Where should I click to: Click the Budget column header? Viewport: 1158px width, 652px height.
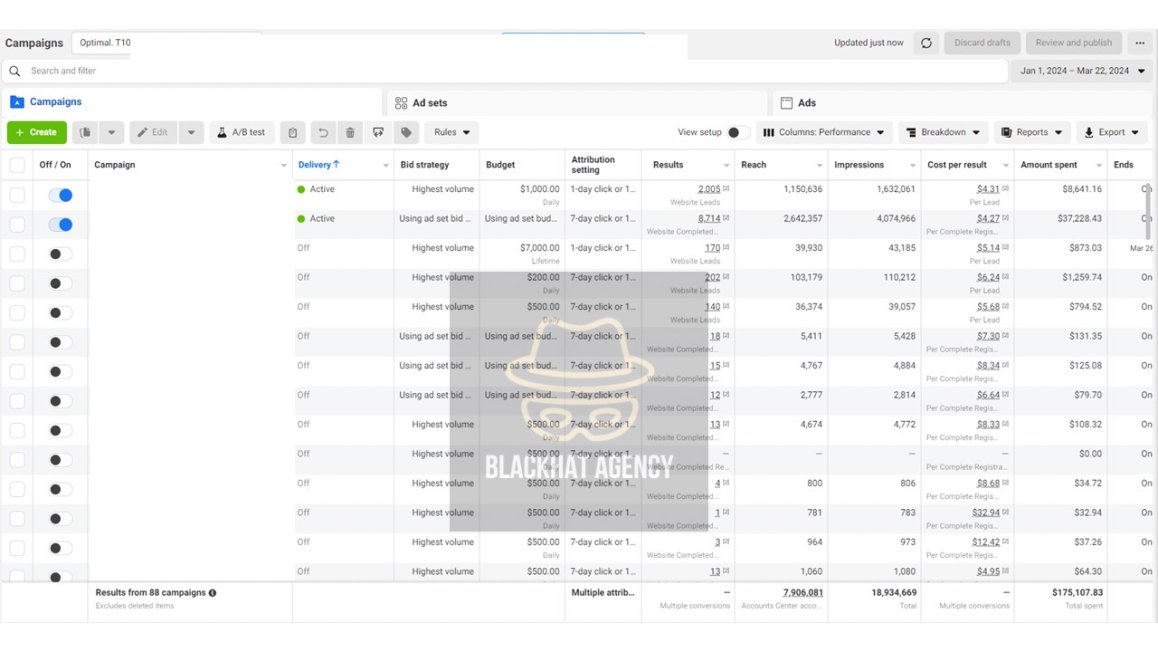click(500, 165)
